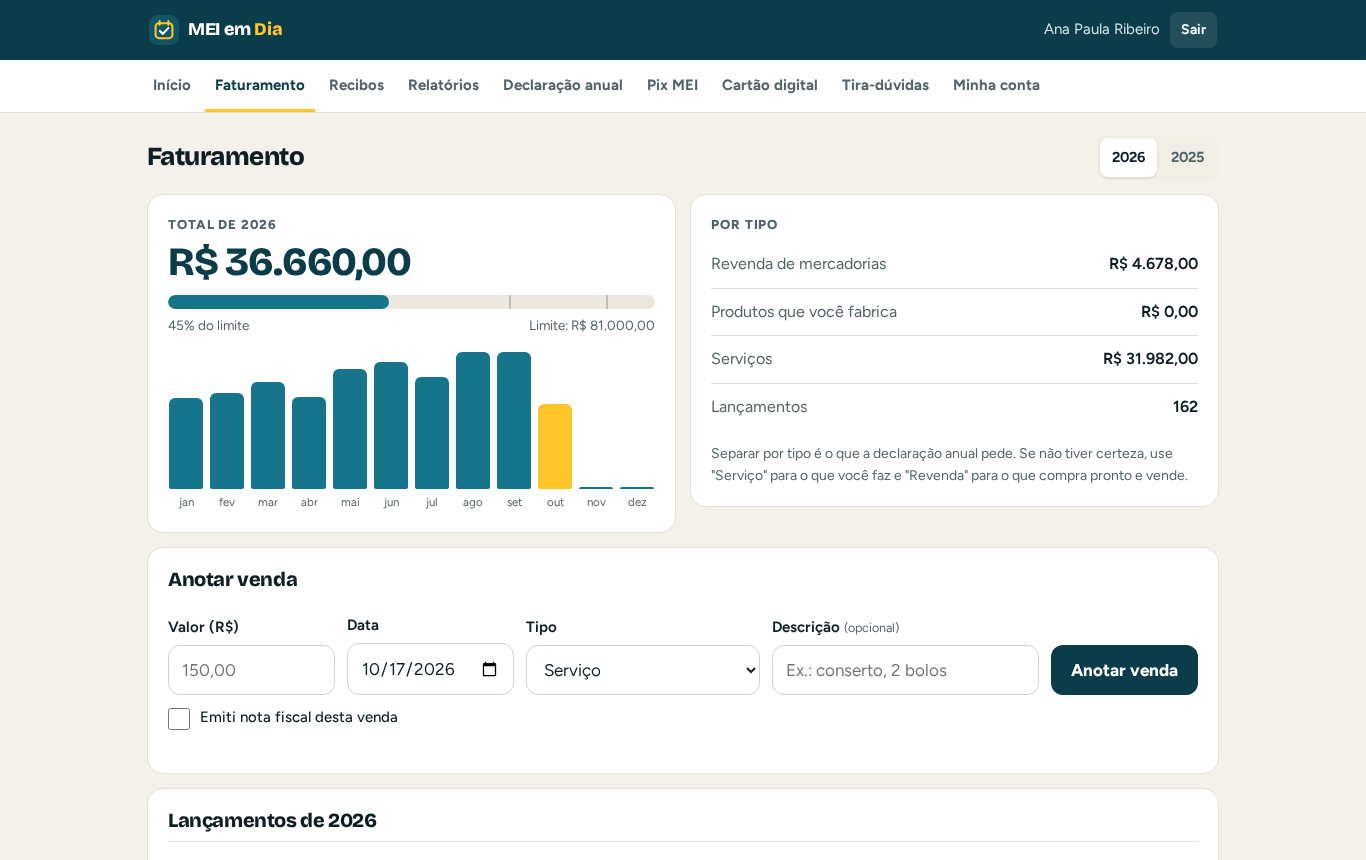This screenshot has height=860, width=1366.
Task: Open the Tira-dúvidas tab
Action: [x=885, y=85]
